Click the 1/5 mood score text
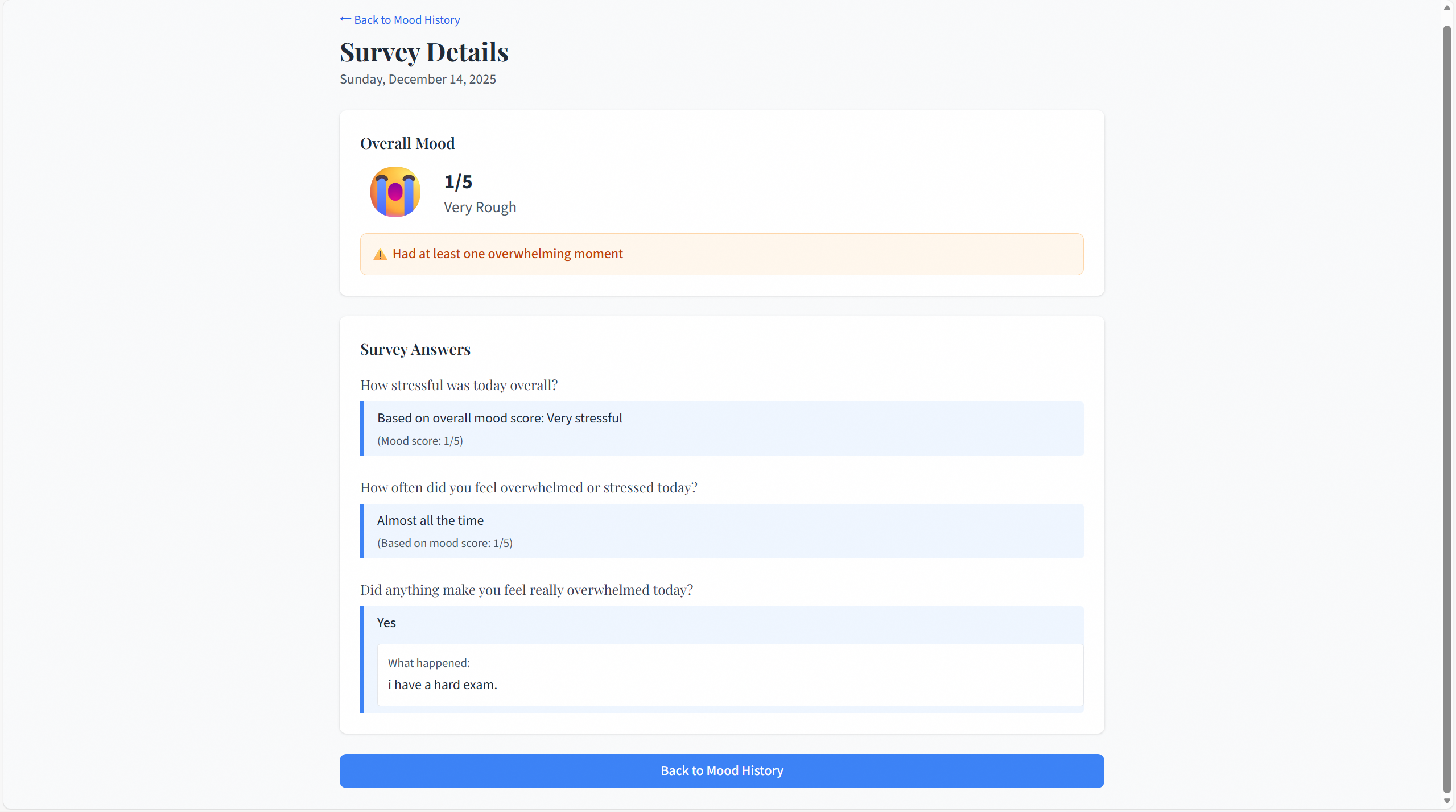Viewport: 1456px width, 812px height. click(x=458, y=182)
